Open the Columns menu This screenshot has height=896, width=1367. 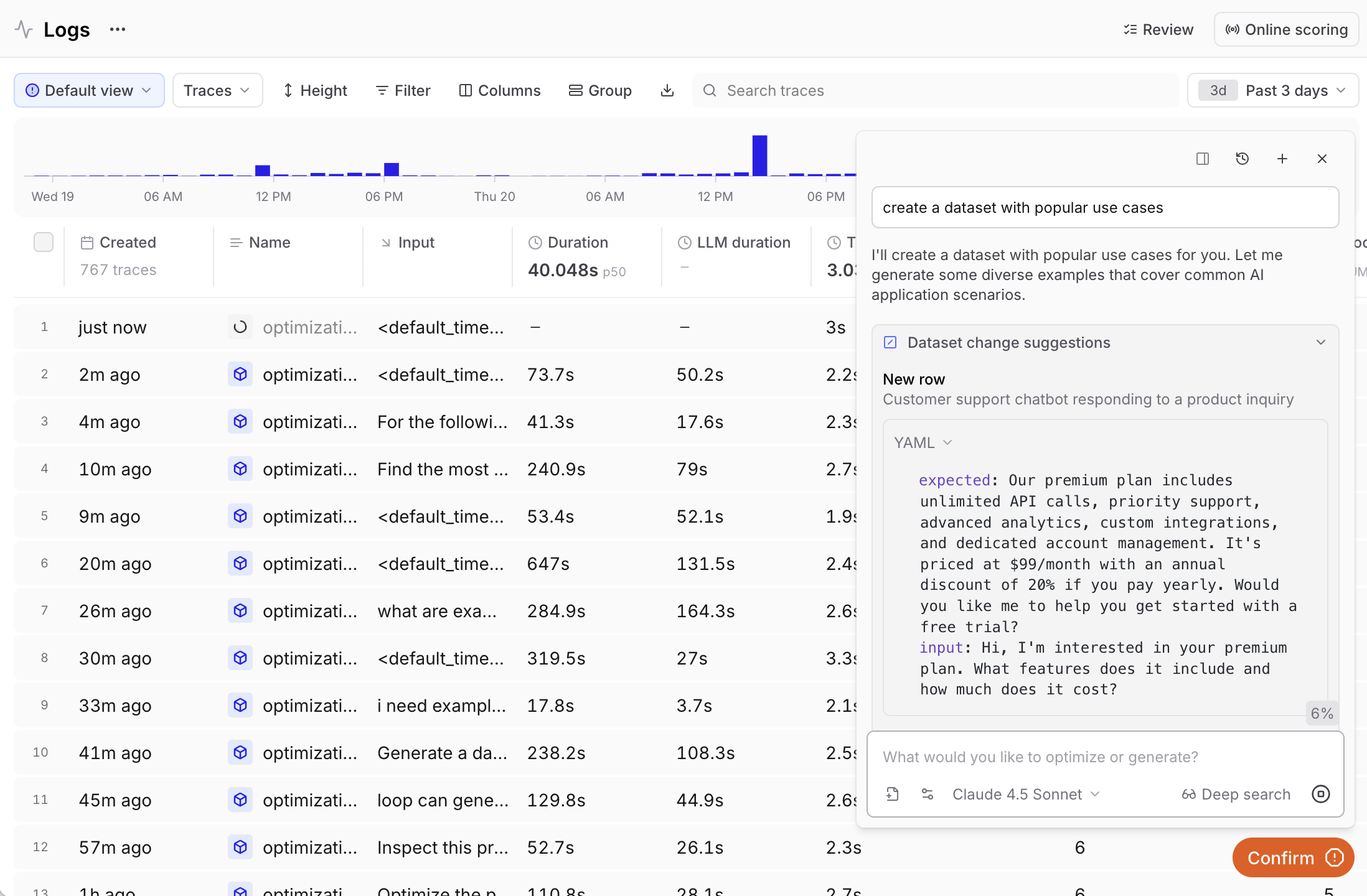(499, 90)
